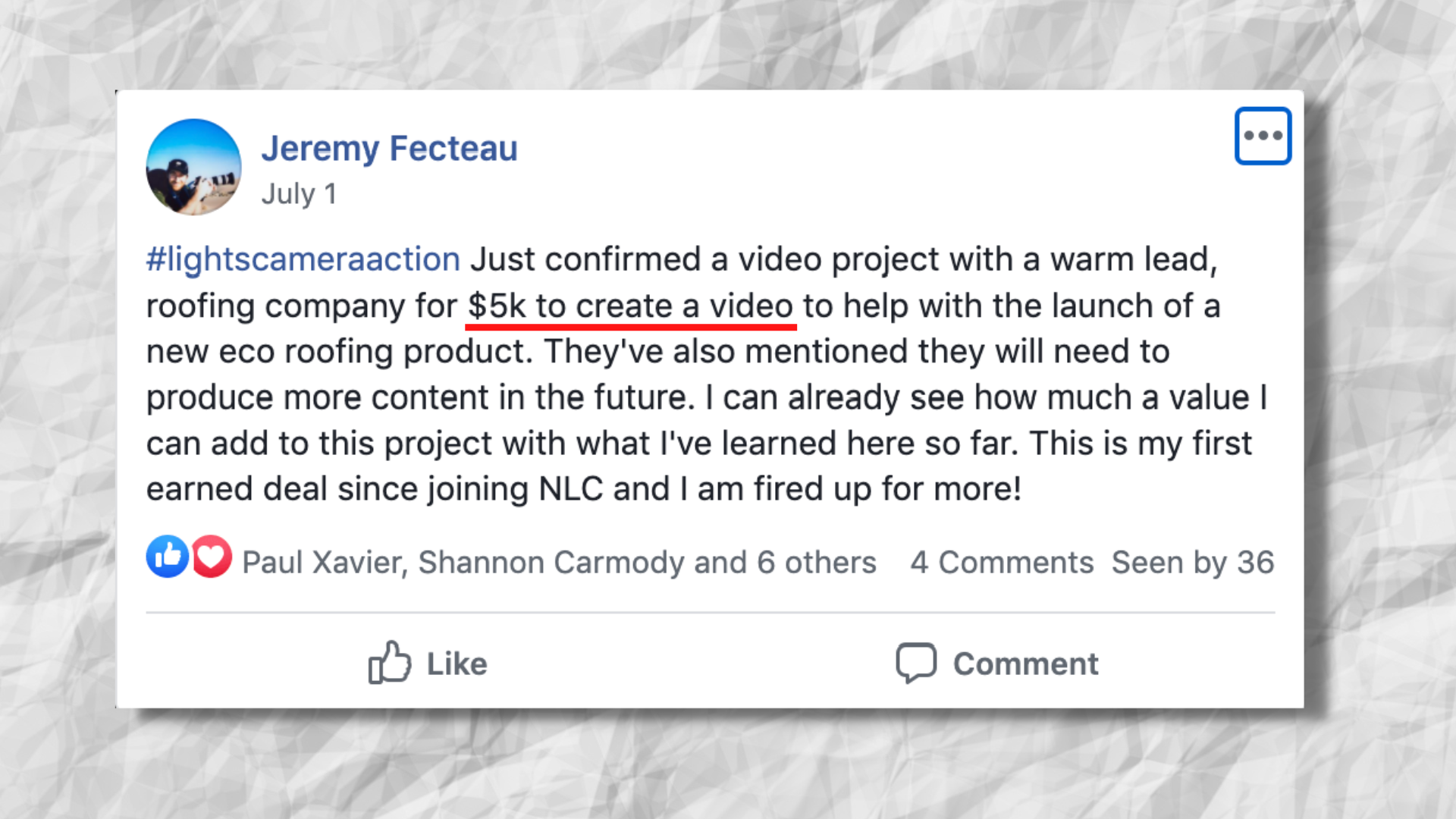Click the word "NLC" in the post
Viewport: 1456px width, 819px height.
[x=570, y=489]
